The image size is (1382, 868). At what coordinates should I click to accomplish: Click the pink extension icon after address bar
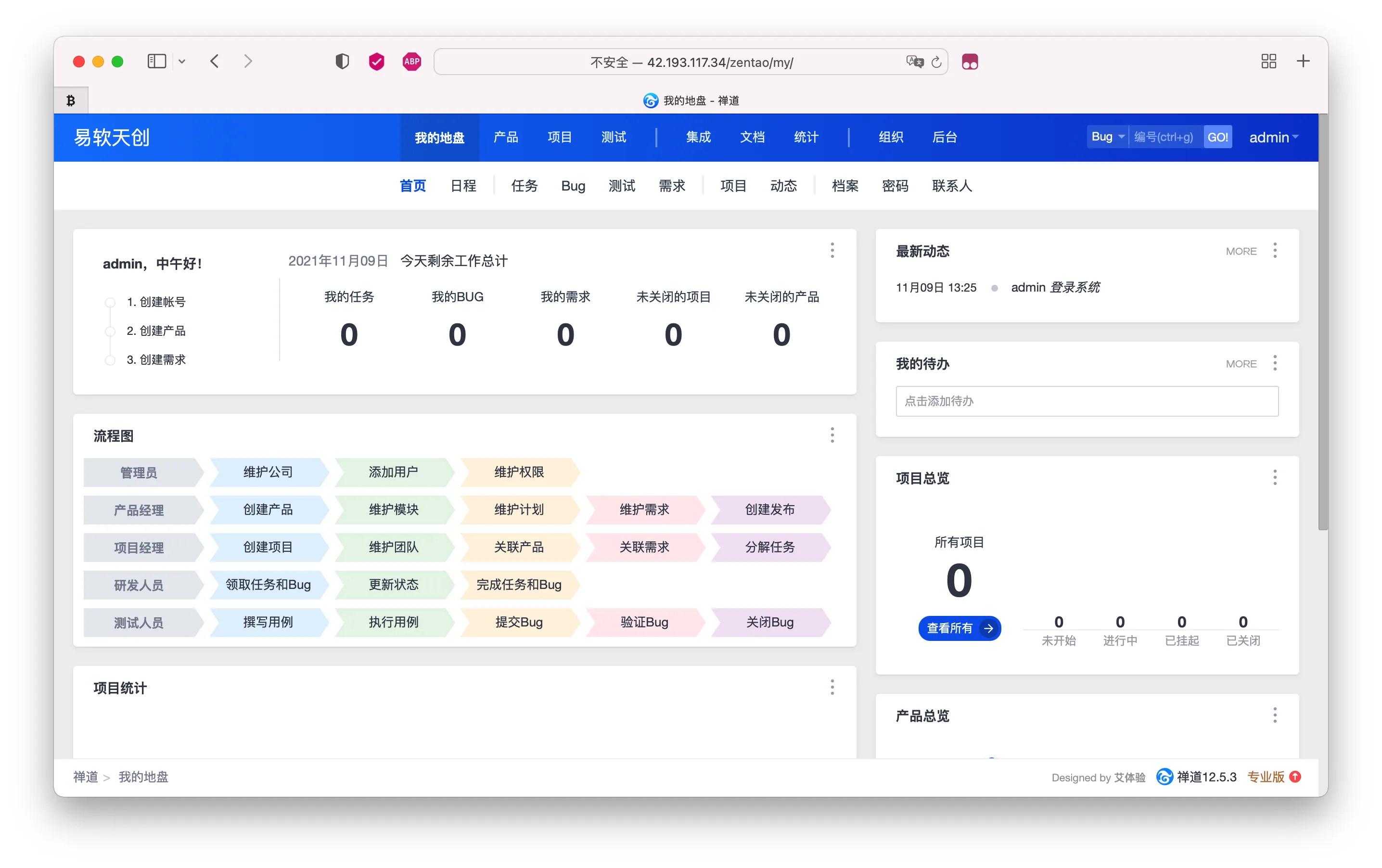point(970,62)
